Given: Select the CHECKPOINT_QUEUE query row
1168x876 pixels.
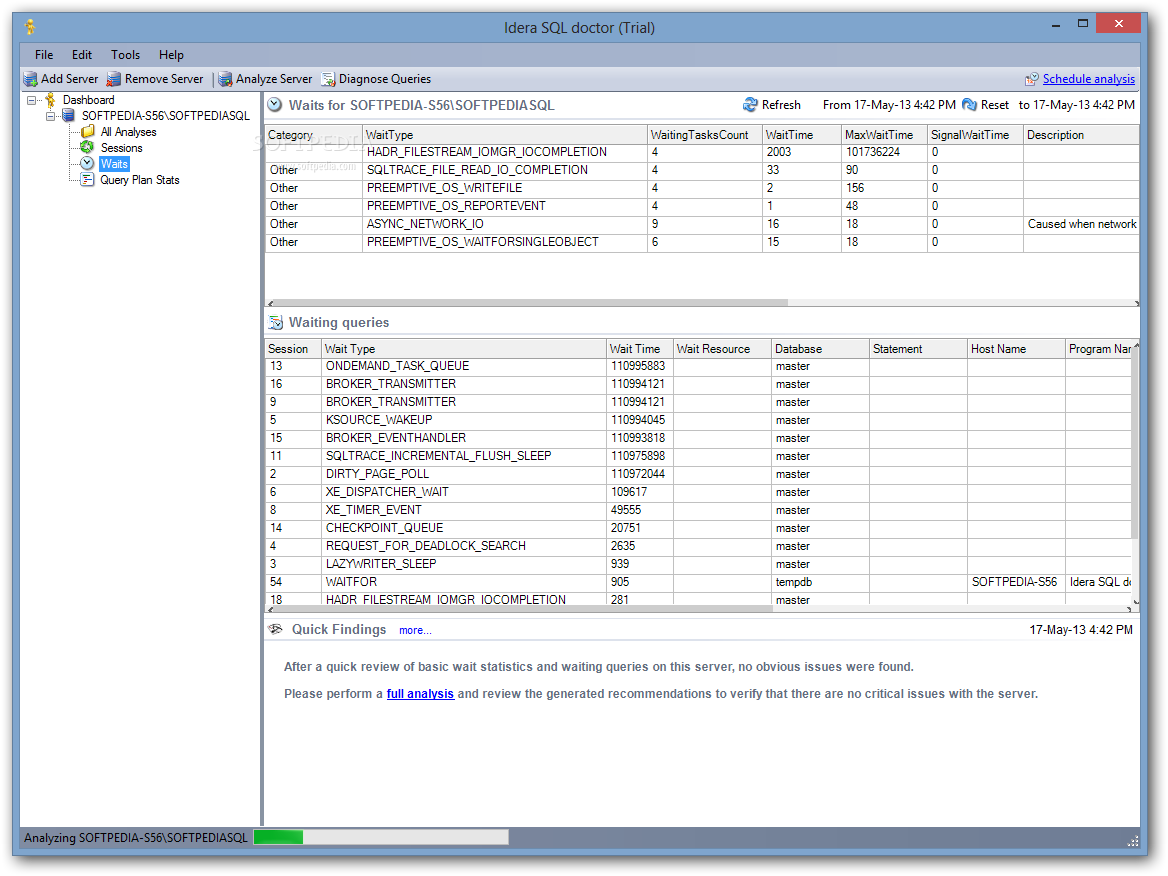Looking at the screenshot, I should coord(698,527).
